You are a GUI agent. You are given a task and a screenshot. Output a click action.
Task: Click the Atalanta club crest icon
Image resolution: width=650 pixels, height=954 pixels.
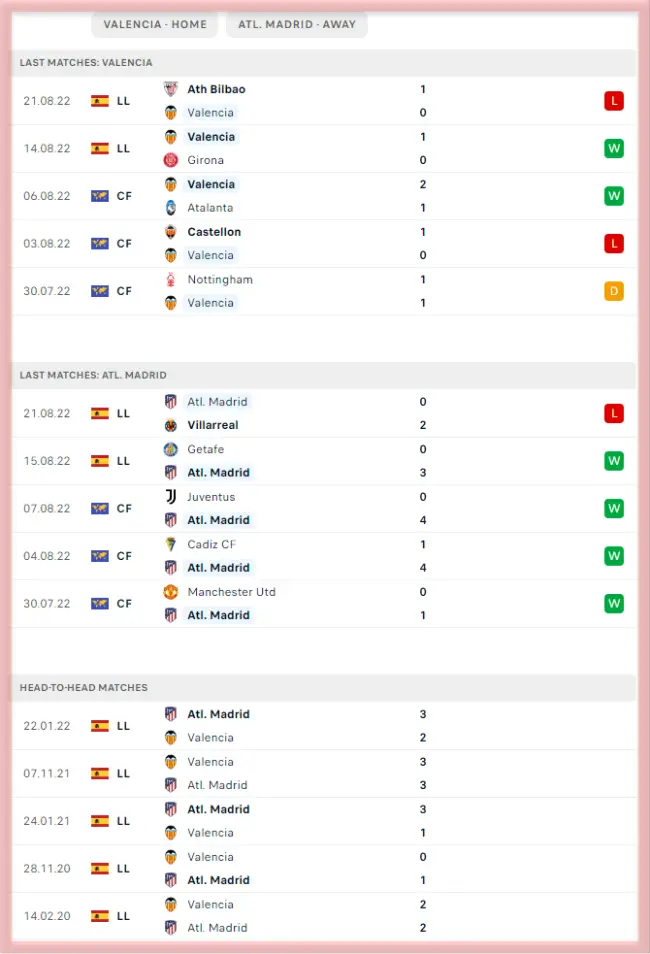click(x=170, y=208)
